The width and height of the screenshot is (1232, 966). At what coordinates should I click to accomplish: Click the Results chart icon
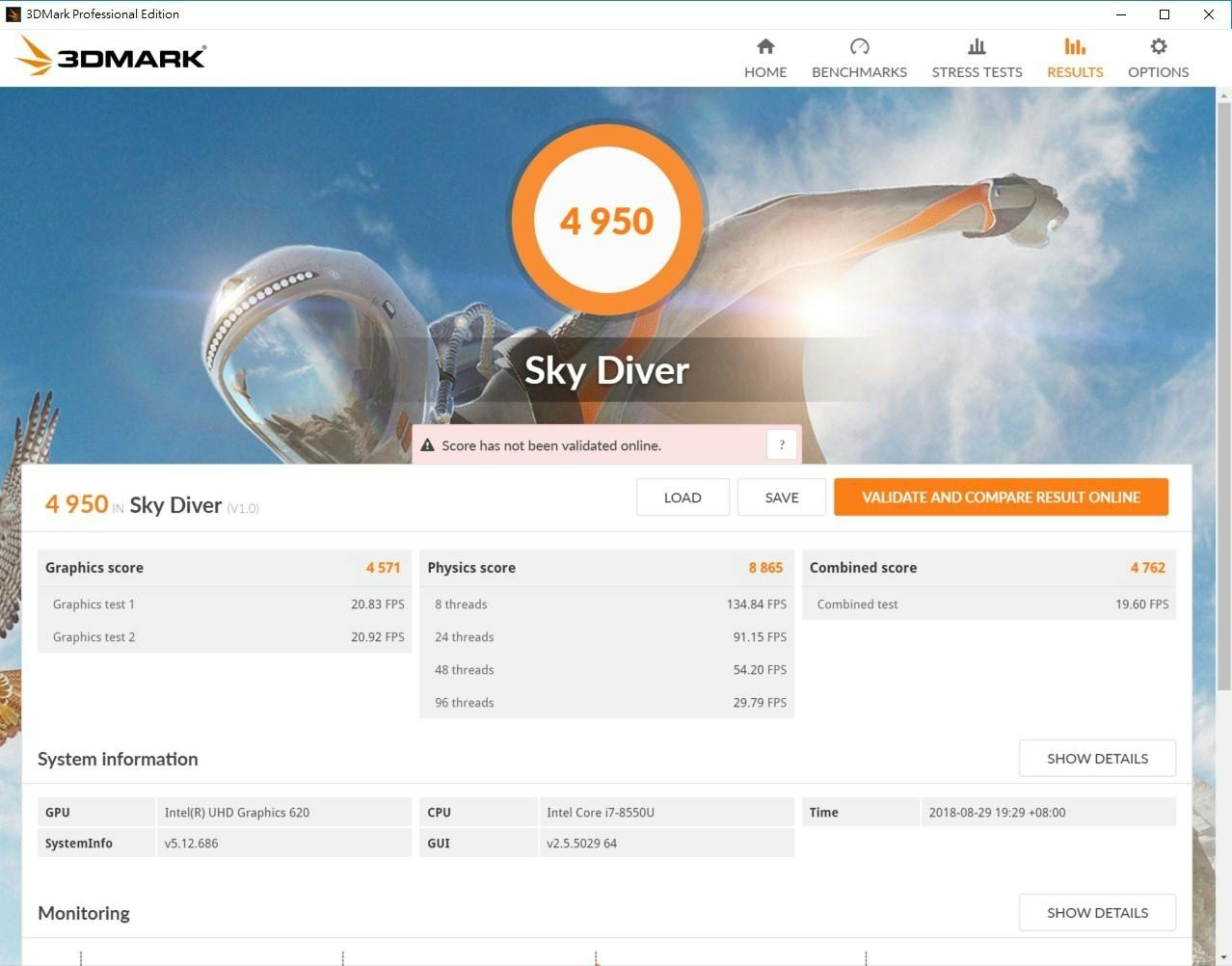coord(1075,46)
